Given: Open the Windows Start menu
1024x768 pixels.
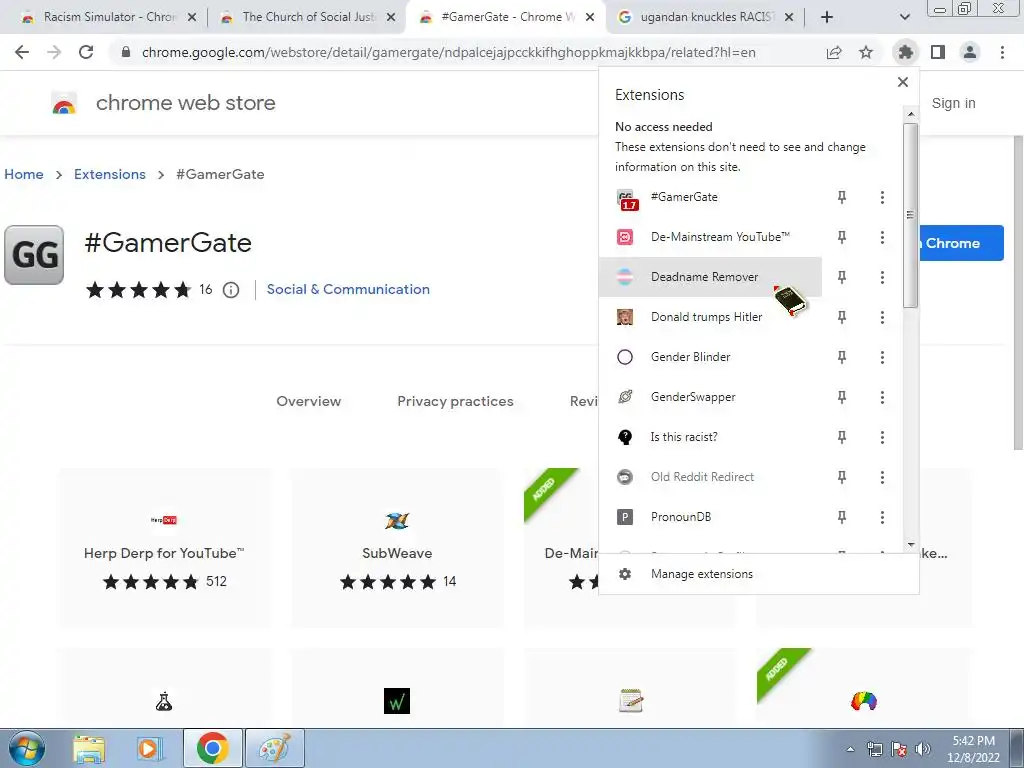Looking at the screenshot, I should tap(27, 748).
